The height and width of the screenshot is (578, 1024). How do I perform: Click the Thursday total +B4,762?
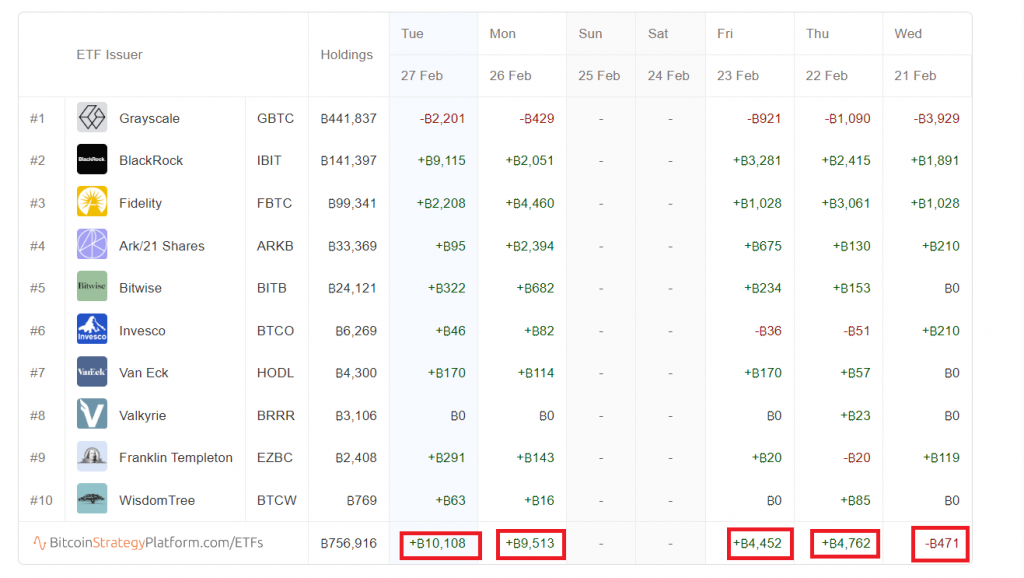click(846, 543)
